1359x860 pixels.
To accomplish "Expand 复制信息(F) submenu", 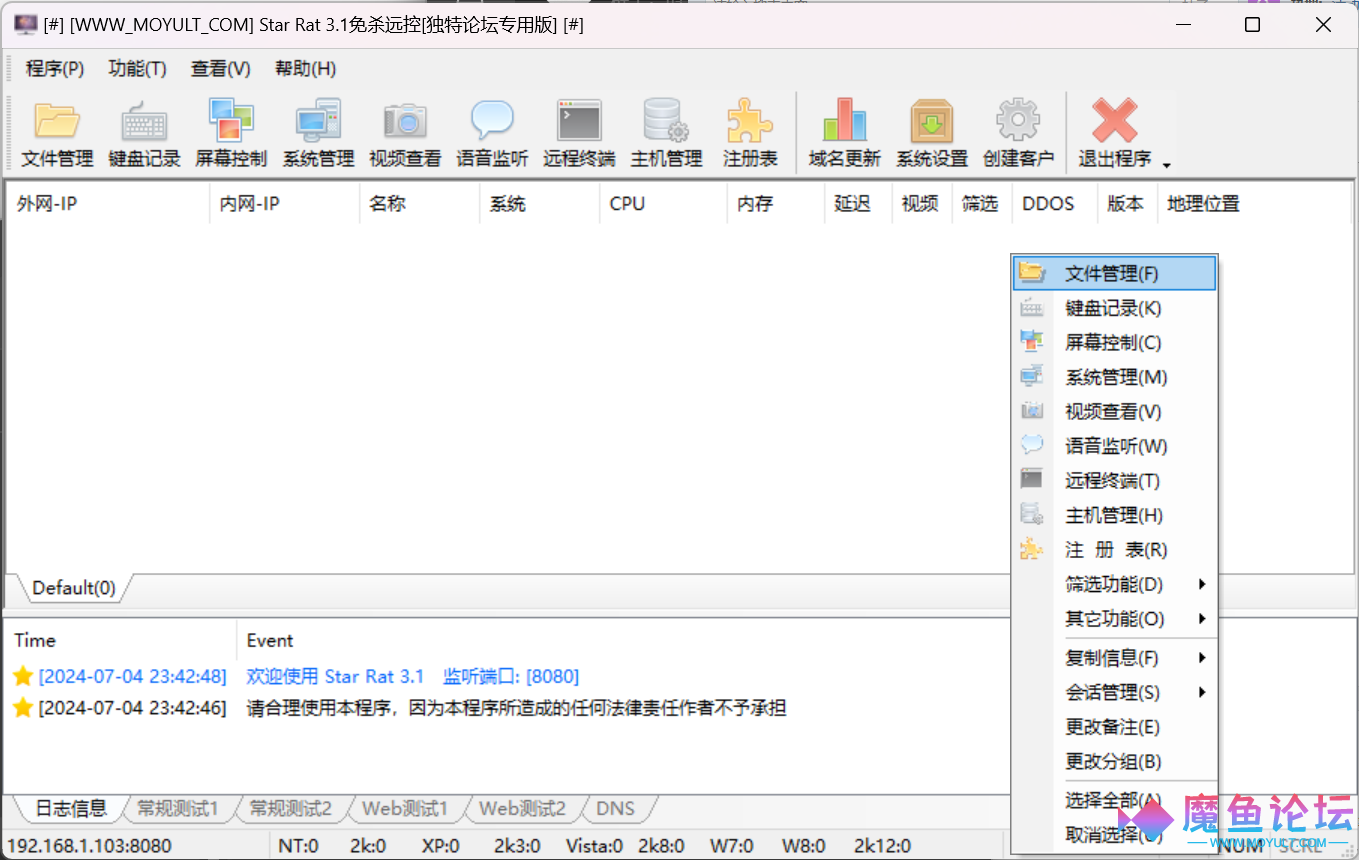I will click(1115, 658).
